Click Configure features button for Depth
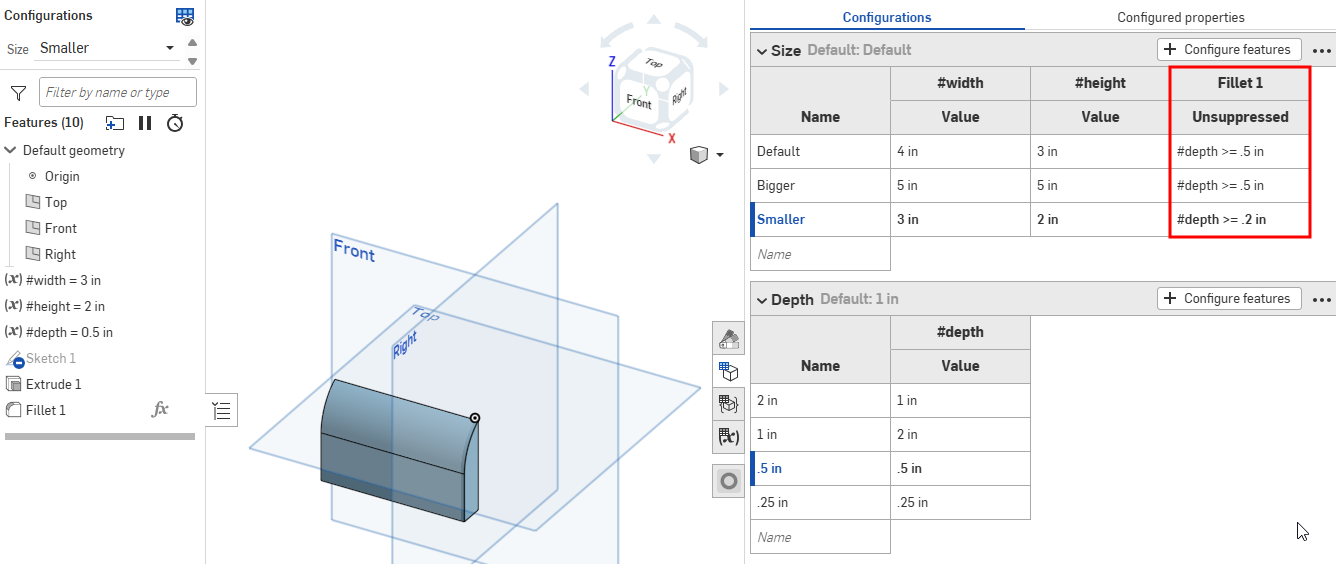The width and height of the screenshot is (1336, 564). [1229, 298]
